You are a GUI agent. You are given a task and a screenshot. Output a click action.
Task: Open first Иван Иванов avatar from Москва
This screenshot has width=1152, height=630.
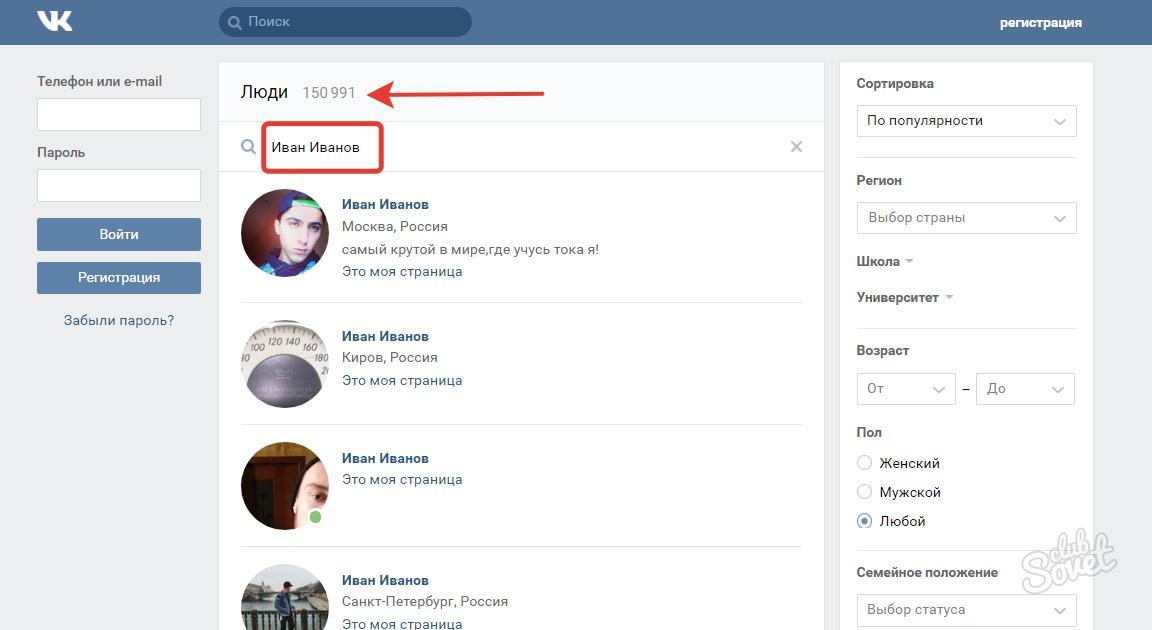pos(285,233)
